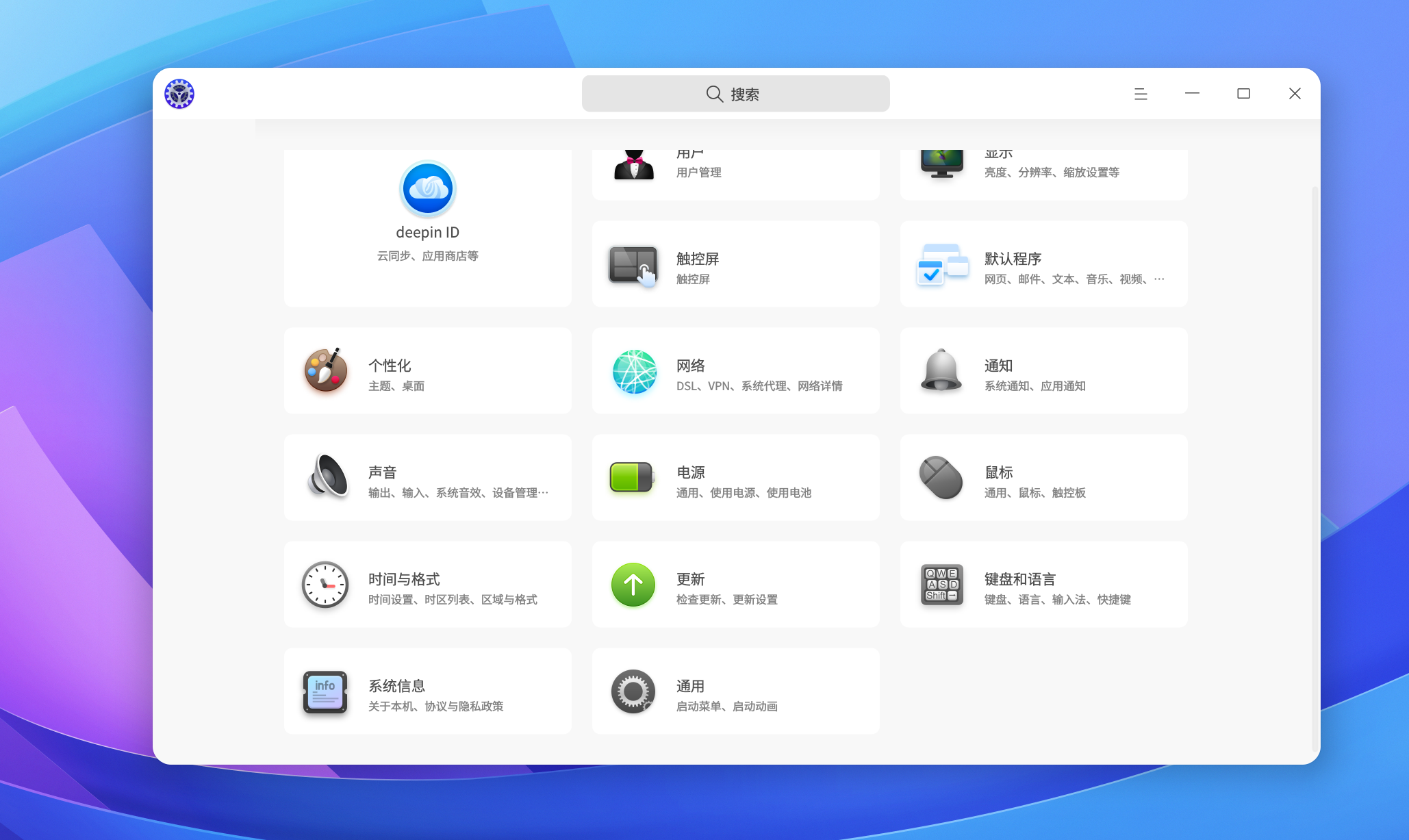
Task: Click 键盘、语言、输入法、快捷键 text
Action: coord(1058,600)
